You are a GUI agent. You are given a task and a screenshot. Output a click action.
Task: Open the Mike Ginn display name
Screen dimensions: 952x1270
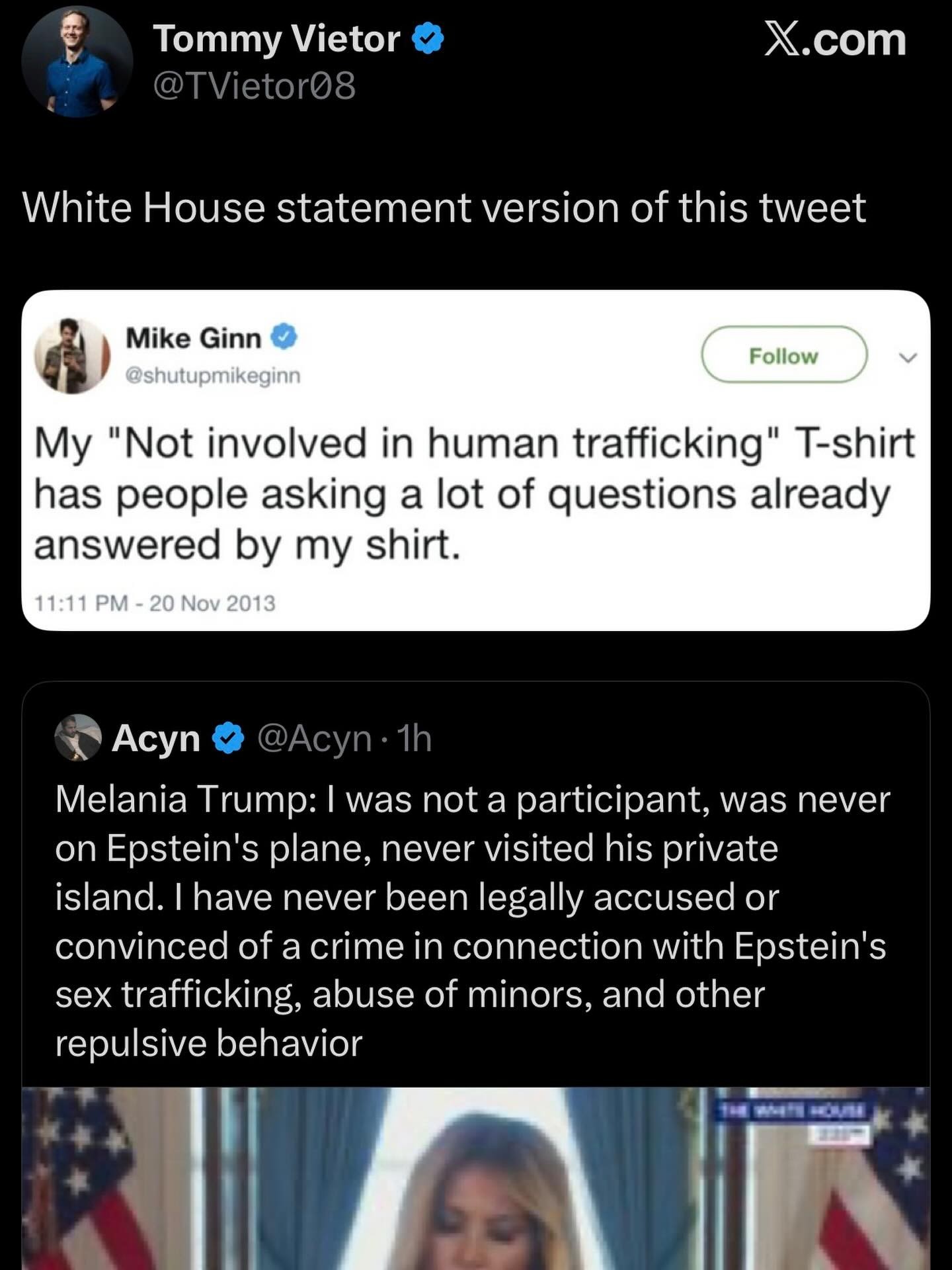click(194, 338)
